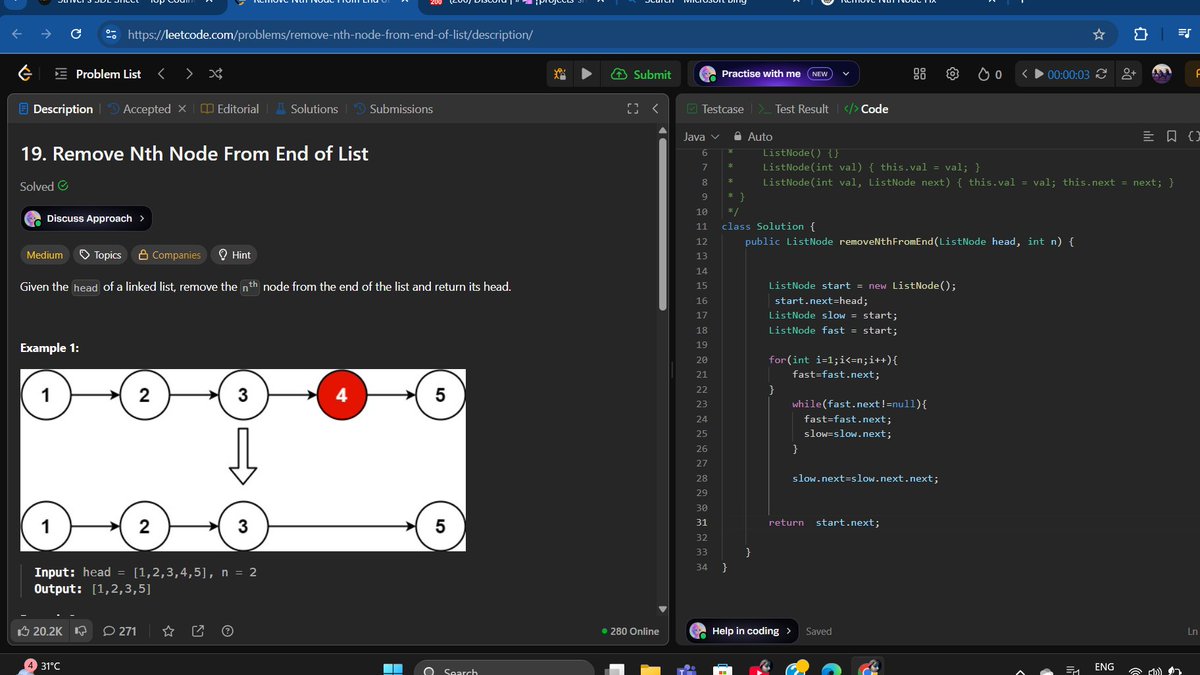Run the code with play icon
Screen dimensions: 1200x675
(x=587, y=74)
